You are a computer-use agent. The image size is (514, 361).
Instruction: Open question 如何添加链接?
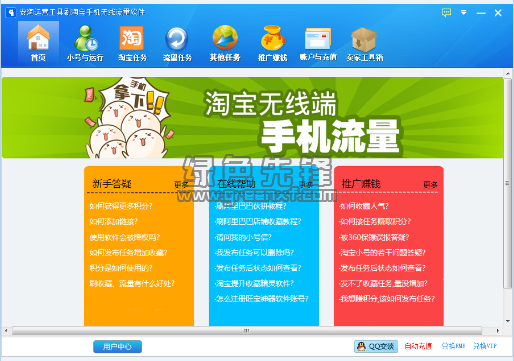(113, 221)
